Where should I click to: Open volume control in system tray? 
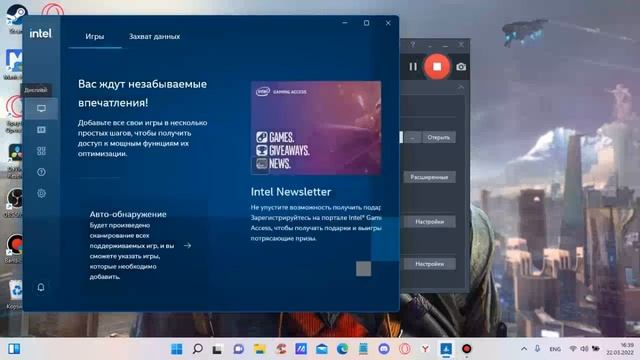(x=584, y=349)
